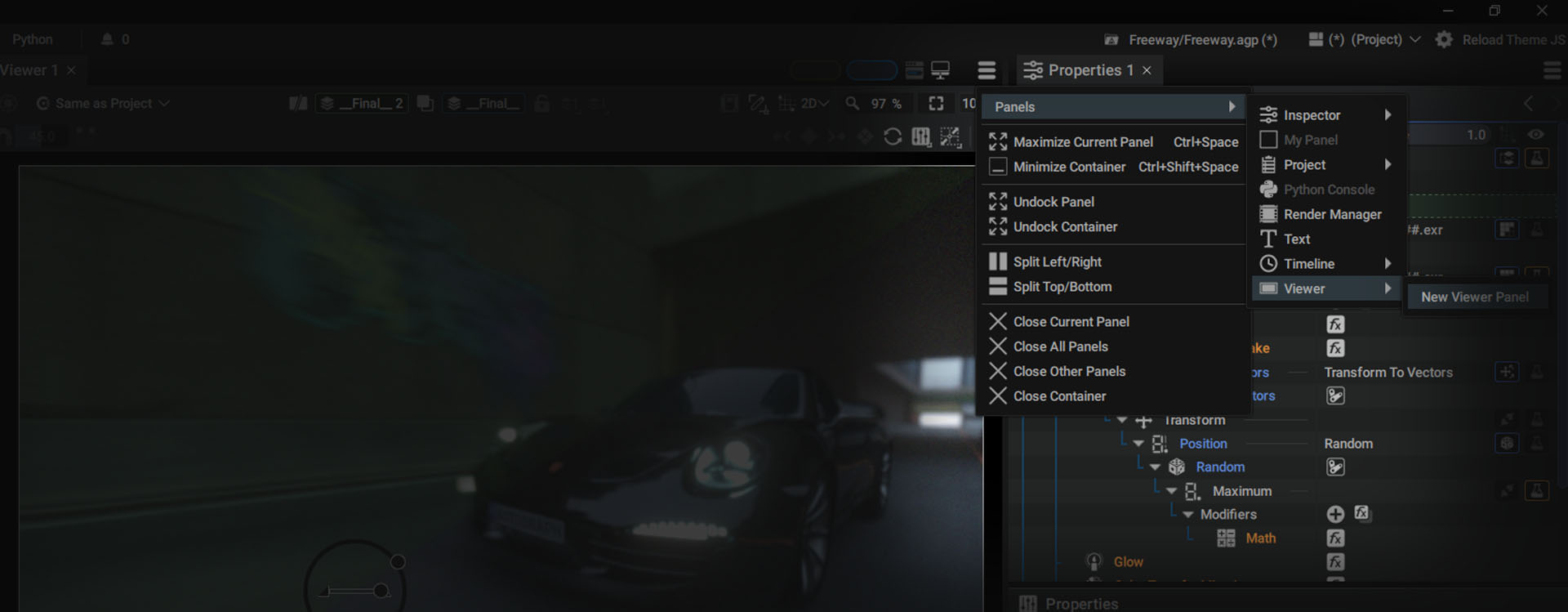
Task: Open the Panels submenu
Action: [x=1113, y=107]
